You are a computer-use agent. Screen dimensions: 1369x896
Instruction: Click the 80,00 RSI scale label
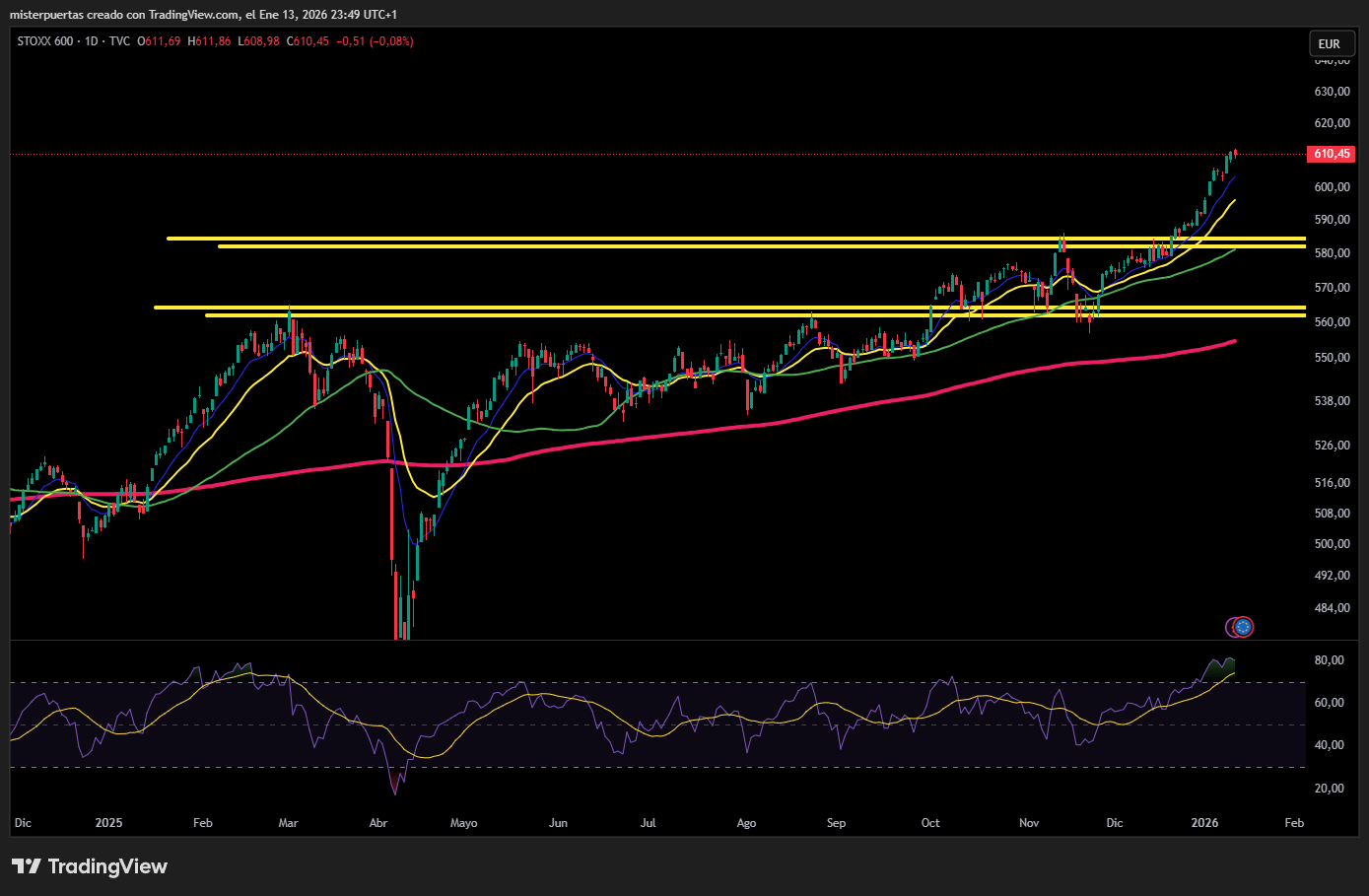coord(1330,660)
